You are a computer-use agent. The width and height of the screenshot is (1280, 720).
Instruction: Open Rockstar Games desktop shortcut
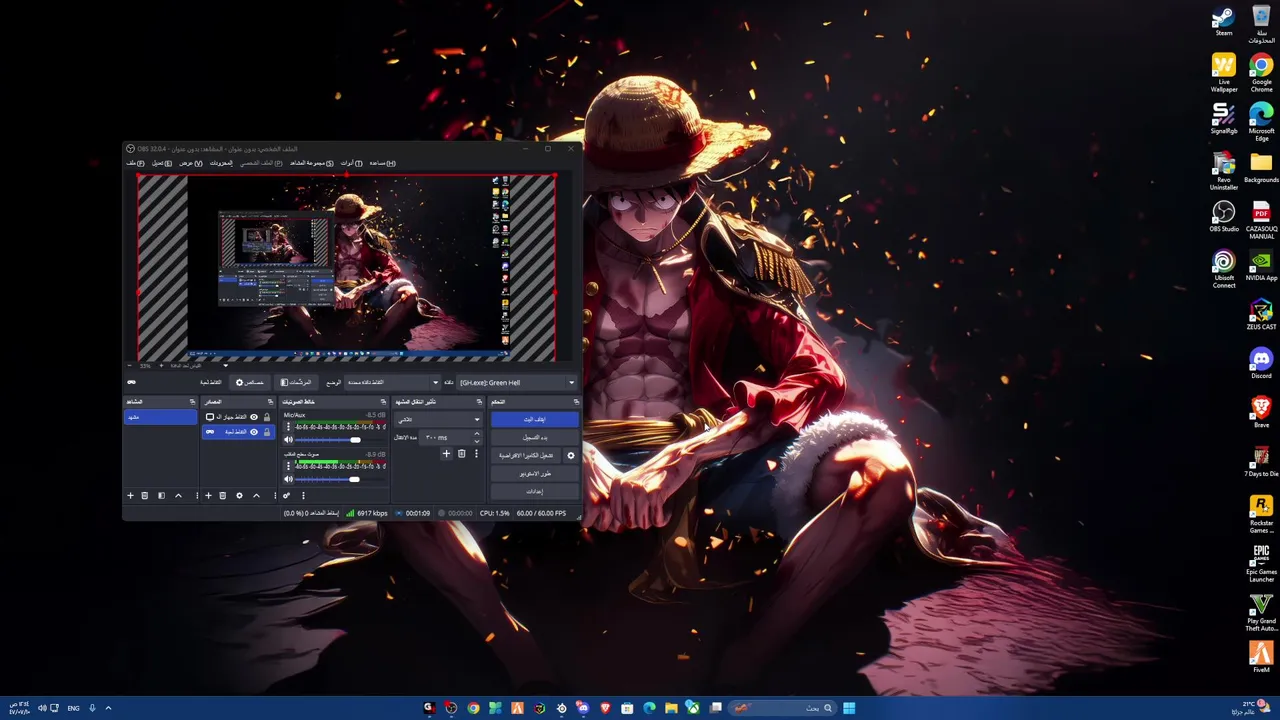point(1261,515)
